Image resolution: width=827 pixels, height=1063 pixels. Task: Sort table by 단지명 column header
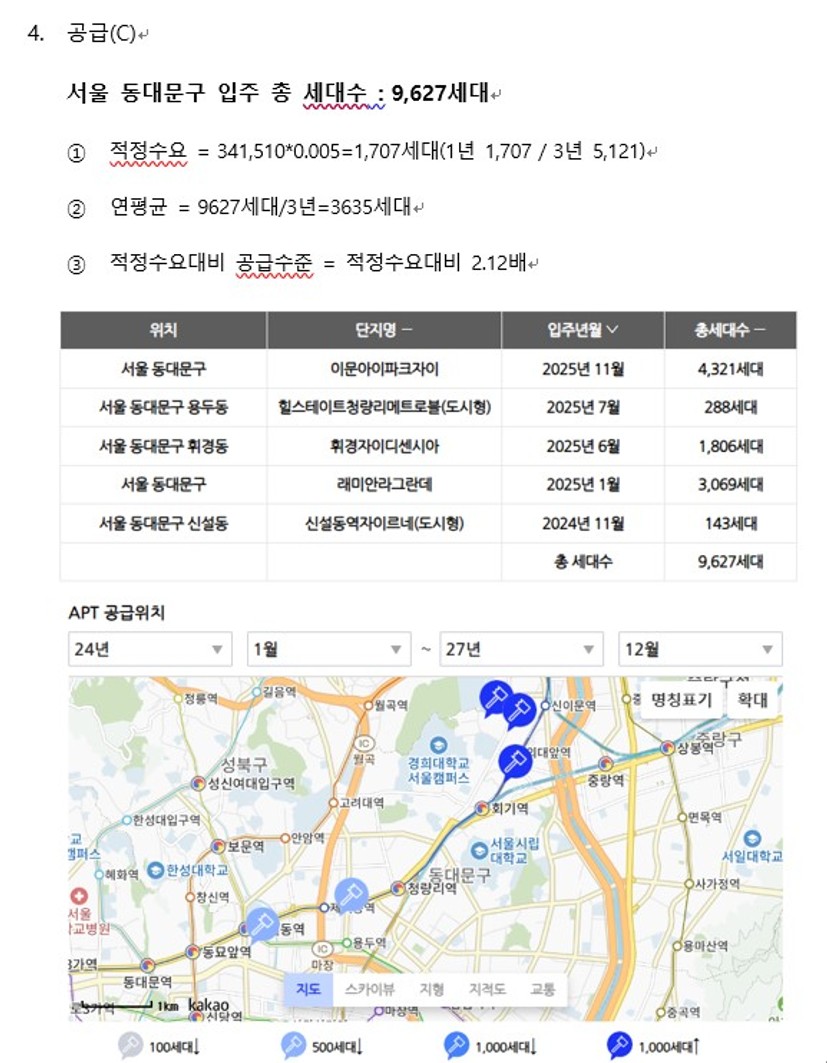(384, 330)
